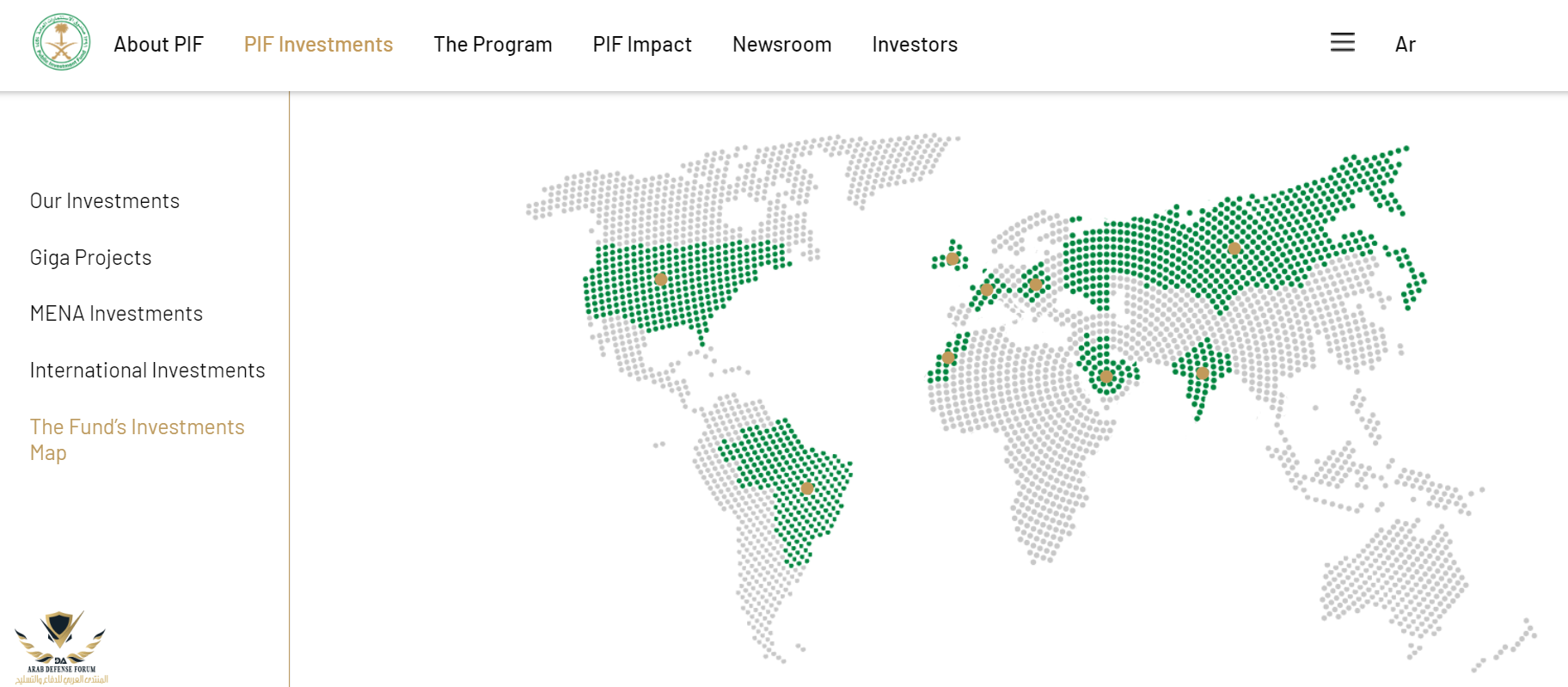Click the PIF logo emblem

click(61, 42)
